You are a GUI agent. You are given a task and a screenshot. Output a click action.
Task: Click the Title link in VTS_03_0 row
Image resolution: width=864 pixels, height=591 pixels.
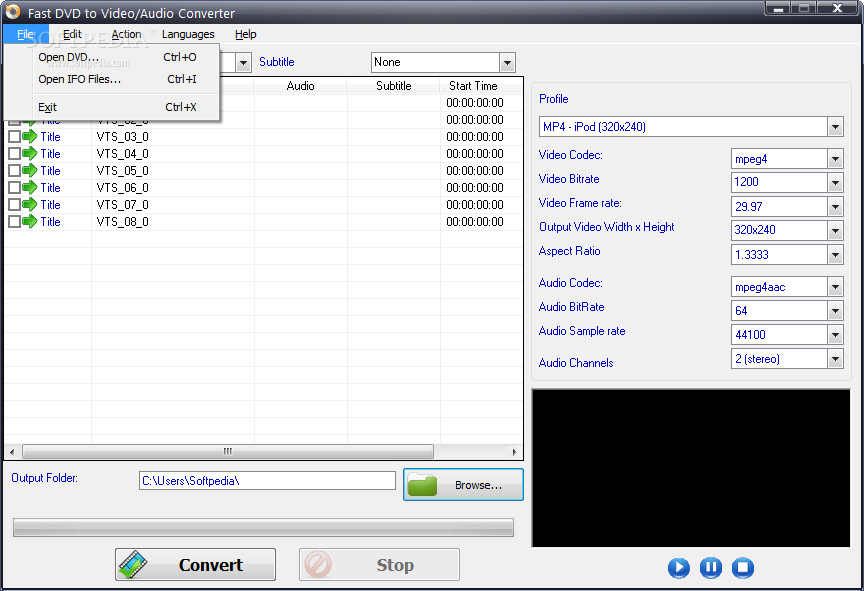50,137
